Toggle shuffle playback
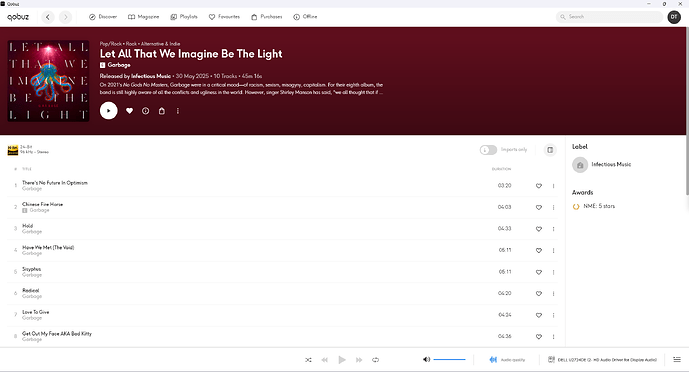 tap(308, 360)
